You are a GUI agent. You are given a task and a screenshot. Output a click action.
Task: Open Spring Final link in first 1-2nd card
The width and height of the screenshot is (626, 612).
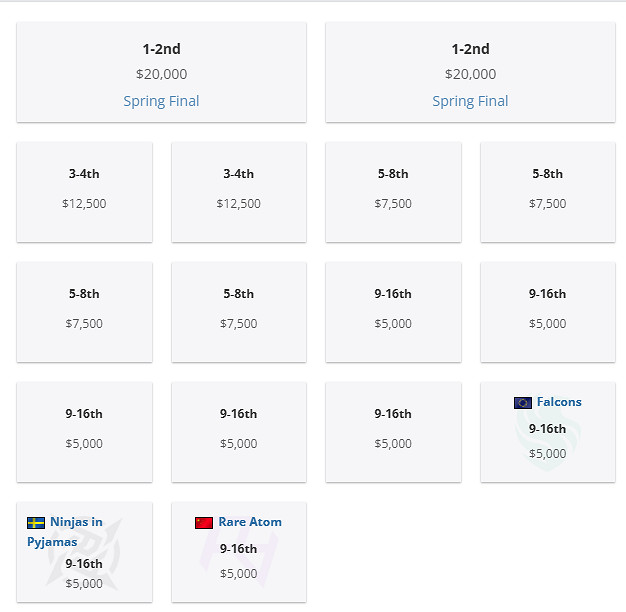click(x=161, y=101)
